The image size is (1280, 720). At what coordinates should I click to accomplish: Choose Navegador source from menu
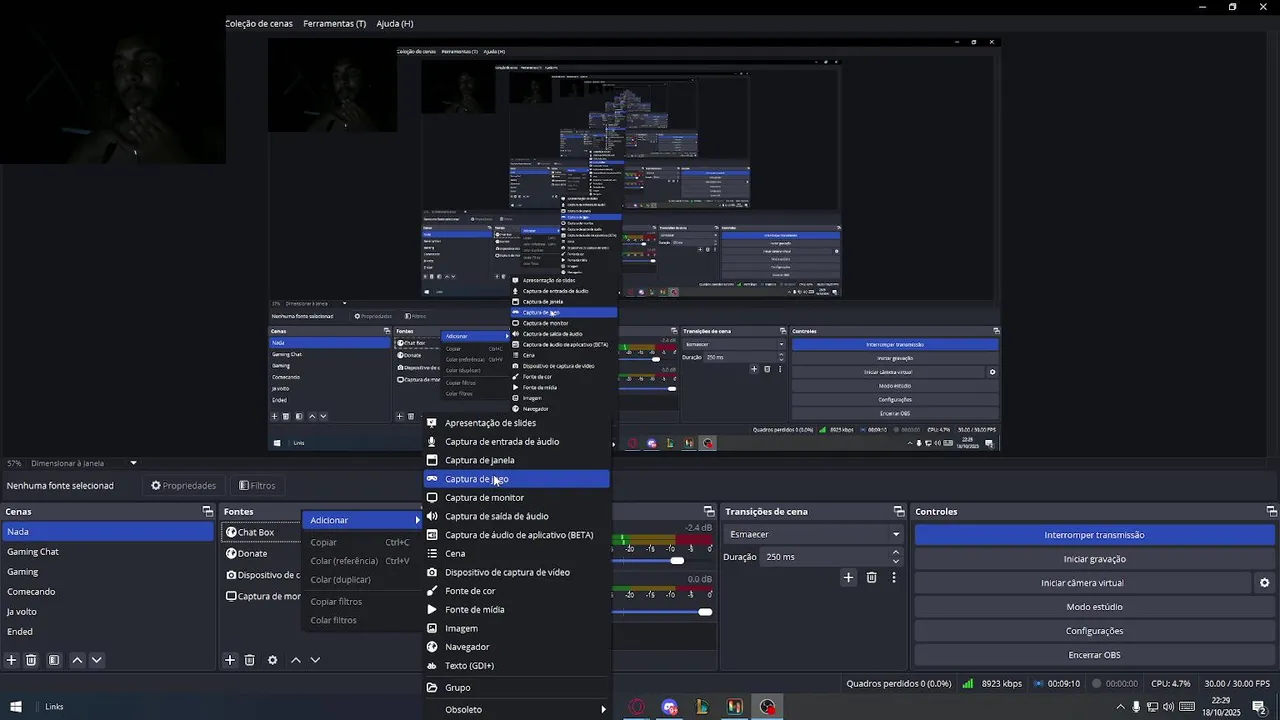tap(517, 647)
